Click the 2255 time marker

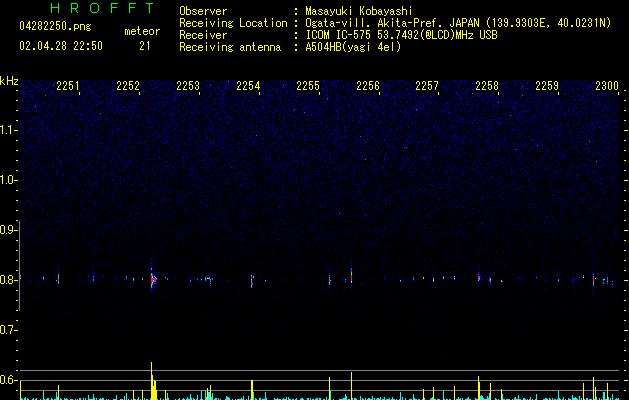tap(308, 85)
